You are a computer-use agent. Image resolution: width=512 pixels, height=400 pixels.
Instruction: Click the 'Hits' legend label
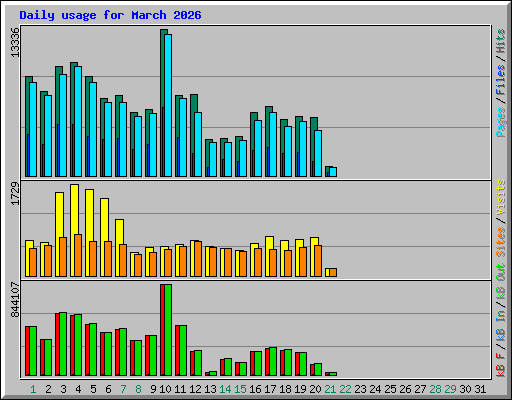click(x=501, y=41)
